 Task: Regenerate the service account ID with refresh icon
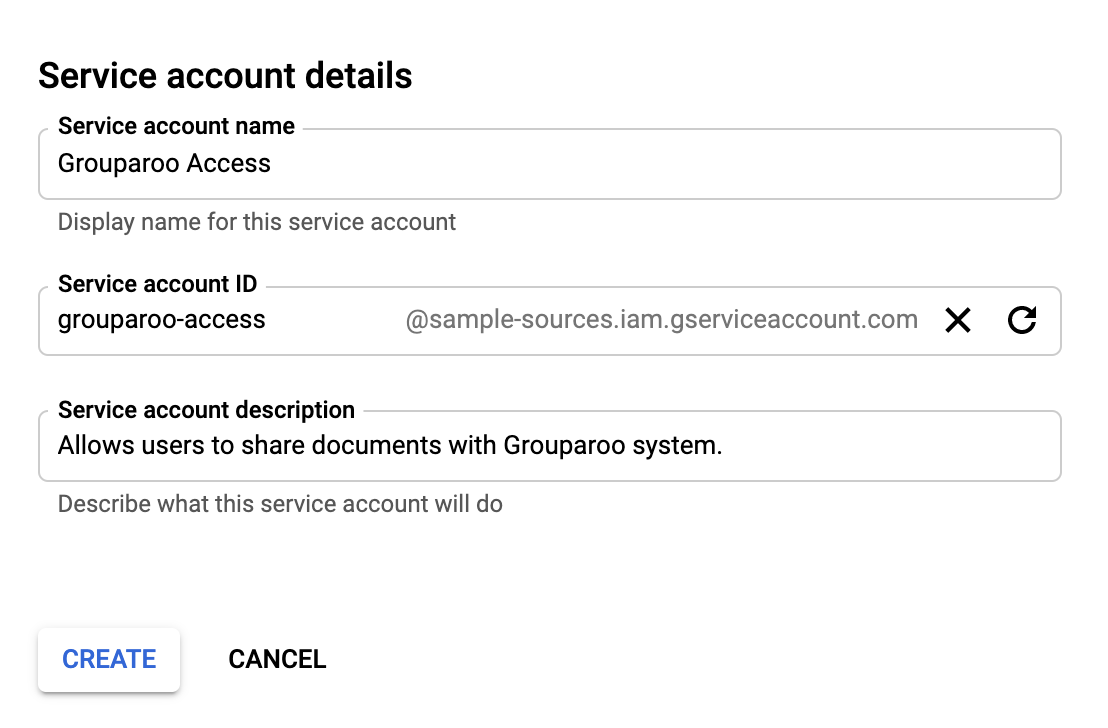point(1022,320)
